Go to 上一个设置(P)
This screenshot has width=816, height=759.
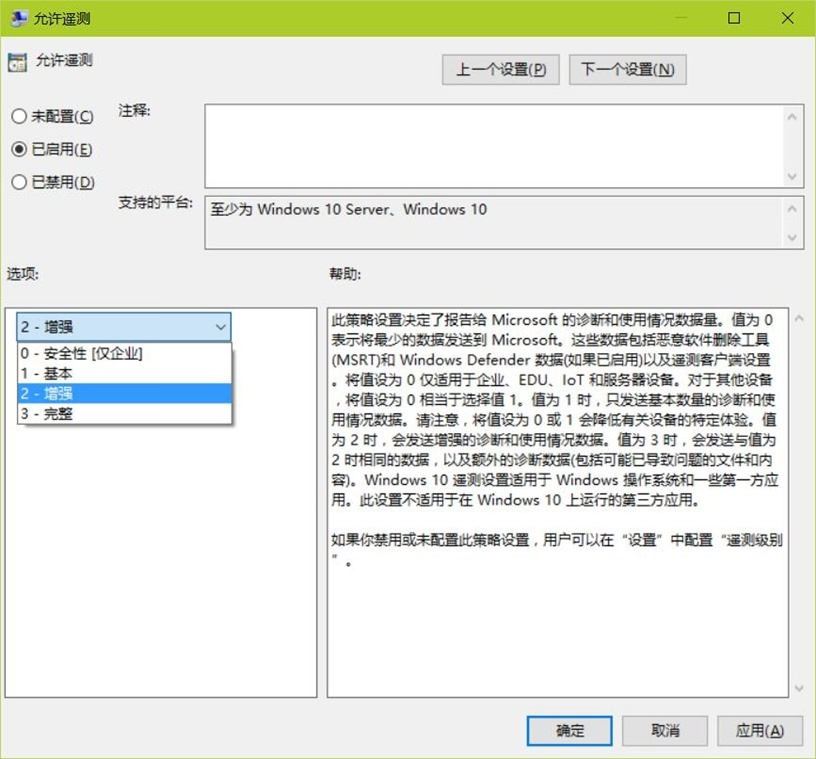(x=501, y=69)
